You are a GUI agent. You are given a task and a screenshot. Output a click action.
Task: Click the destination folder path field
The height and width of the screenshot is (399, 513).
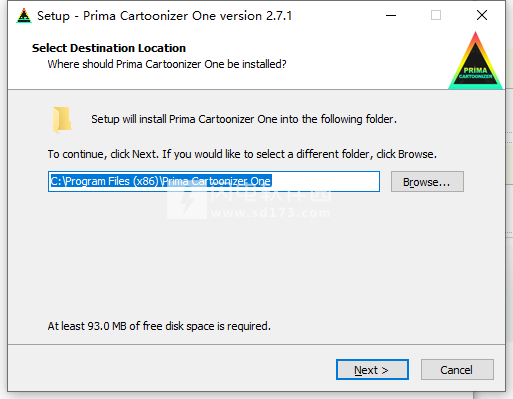214,182
